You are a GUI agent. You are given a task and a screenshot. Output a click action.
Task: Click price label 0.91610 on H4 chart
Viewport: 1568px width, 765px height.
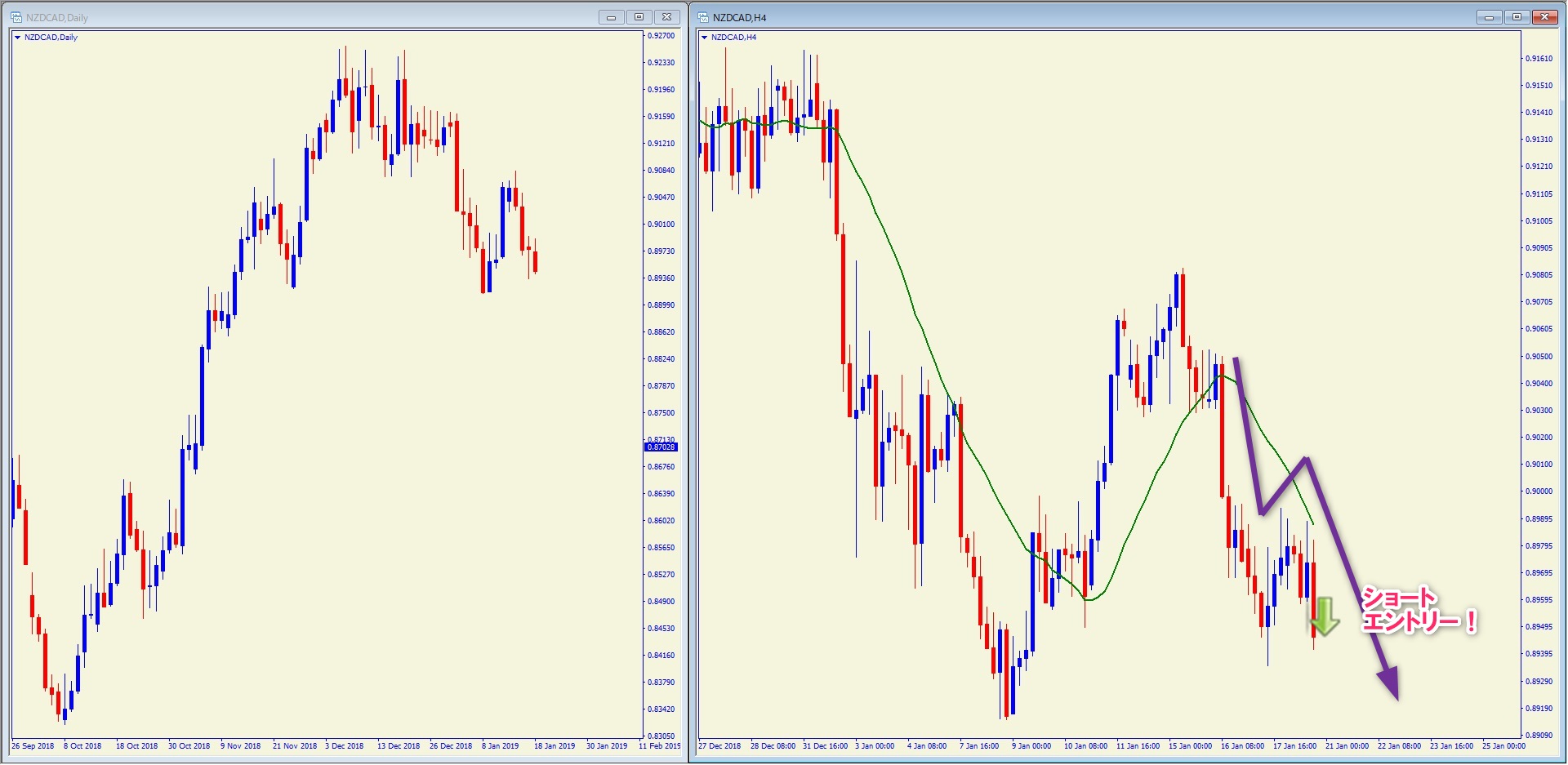point(1539,59)
